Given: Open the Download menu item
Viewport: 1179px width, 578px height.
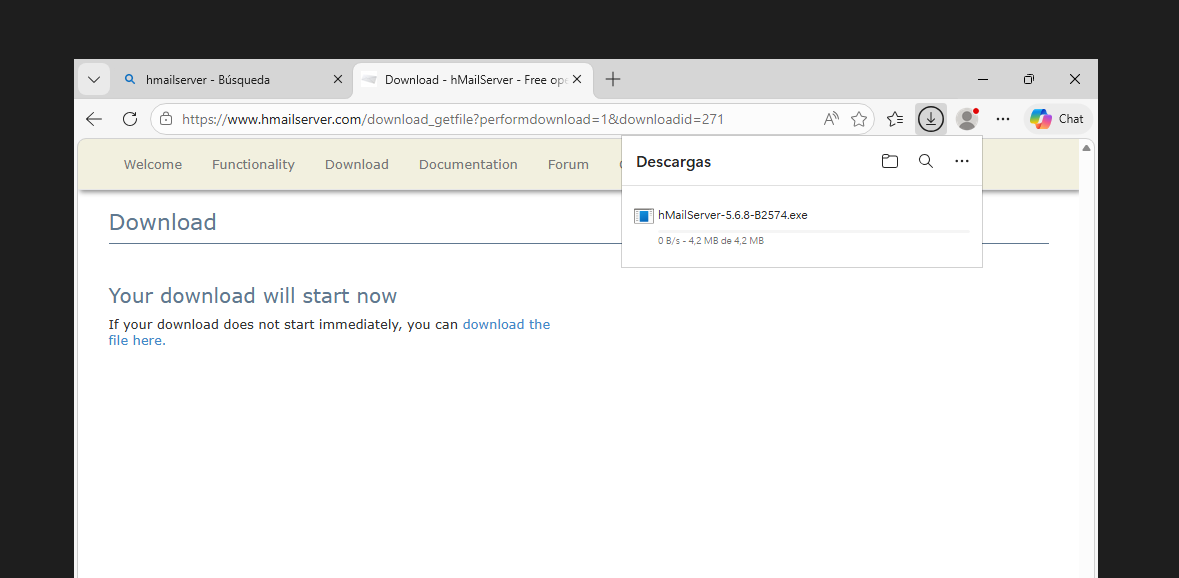Looking at the screenshot, I should [356, 165].
